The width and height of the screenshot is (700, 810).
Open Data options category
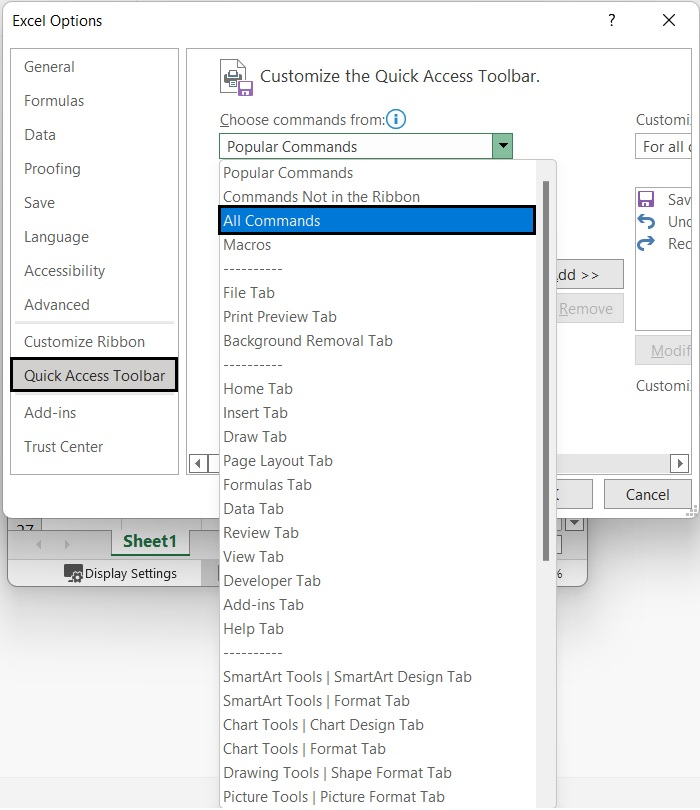pos(95,135)
